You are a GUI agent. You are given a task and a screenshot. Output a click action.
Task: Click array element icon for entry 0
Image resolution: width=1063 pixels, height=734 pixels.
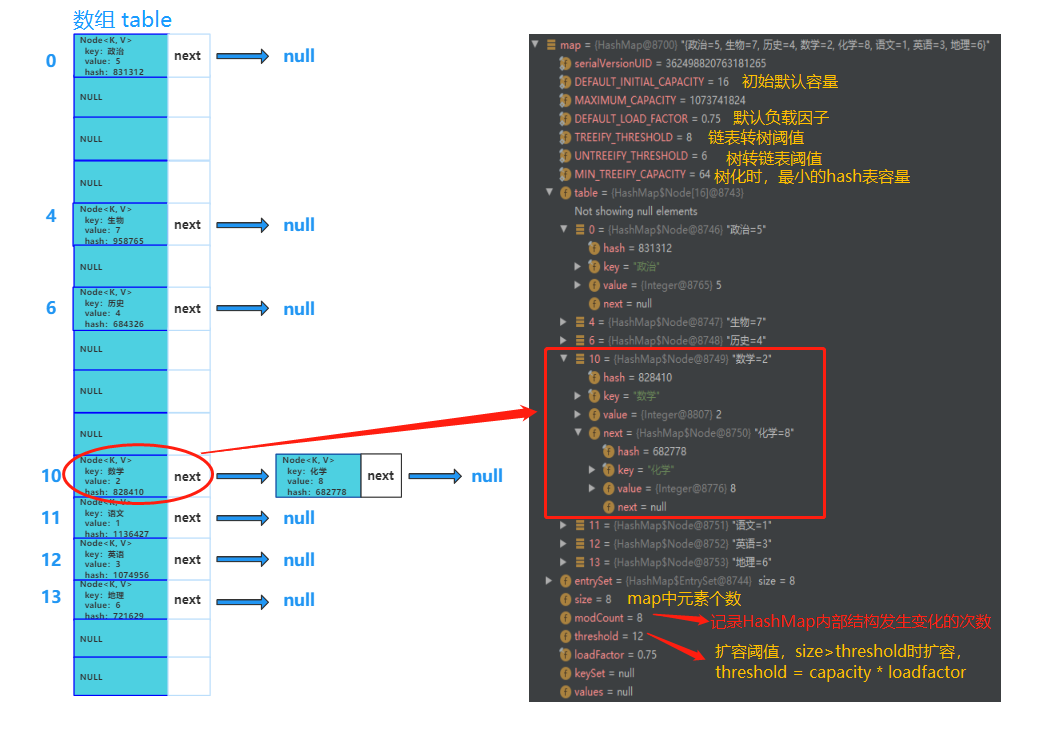pyautogui.click(x=580, y=229)
